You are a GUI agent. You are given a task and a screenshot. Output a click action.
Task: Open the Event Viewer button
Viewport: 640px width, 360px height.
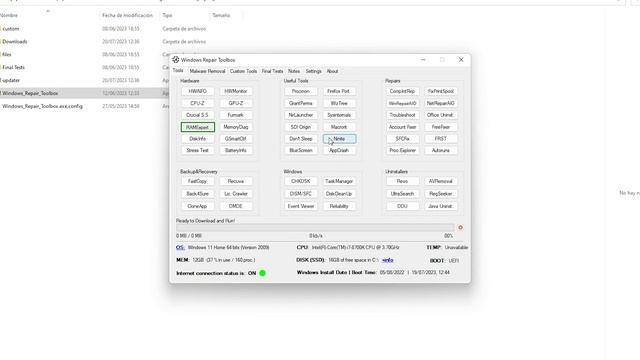click(301, 206)
